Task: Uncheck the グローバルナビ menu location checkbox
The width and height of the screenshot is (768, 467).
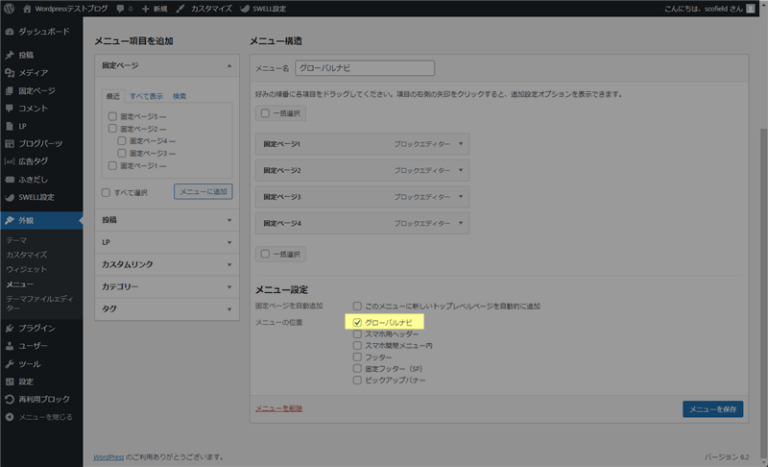Action: coord(357,323)
